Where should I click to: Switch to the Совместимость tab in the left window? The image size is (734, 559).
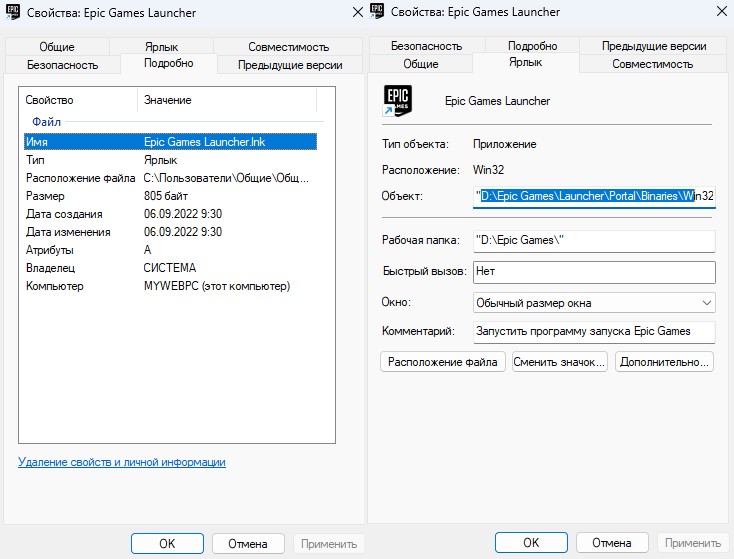coord(288,47)
